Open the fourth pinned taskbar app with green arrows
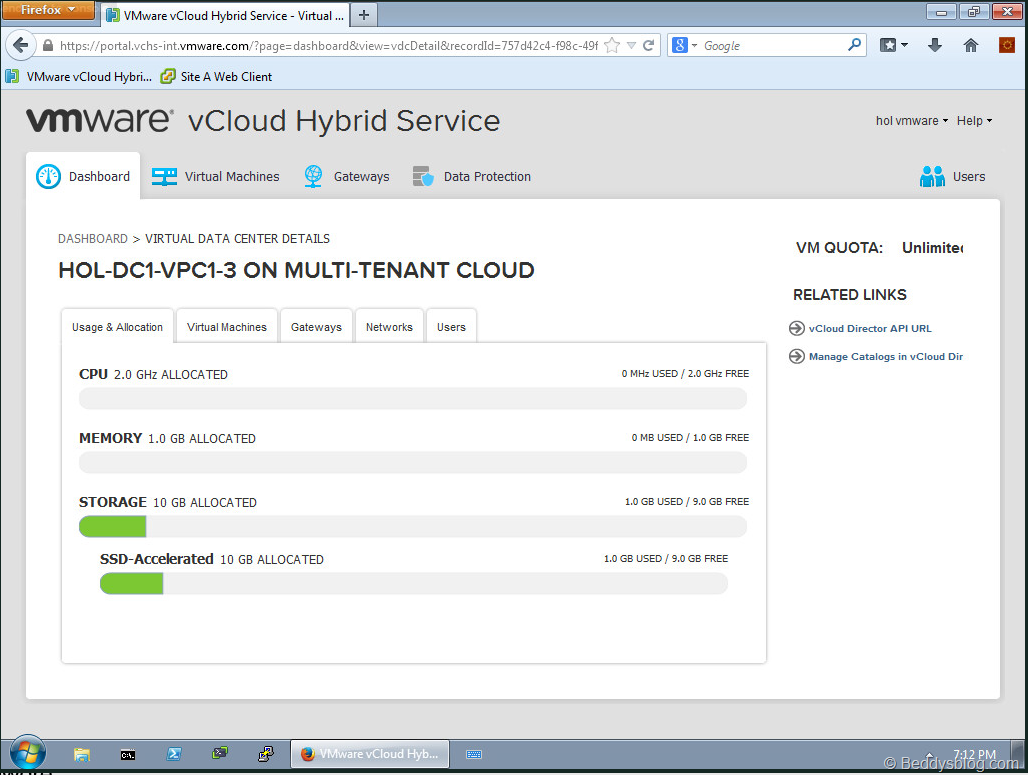1028x775 pixels. pyautogui.click(x=220, y=753)
